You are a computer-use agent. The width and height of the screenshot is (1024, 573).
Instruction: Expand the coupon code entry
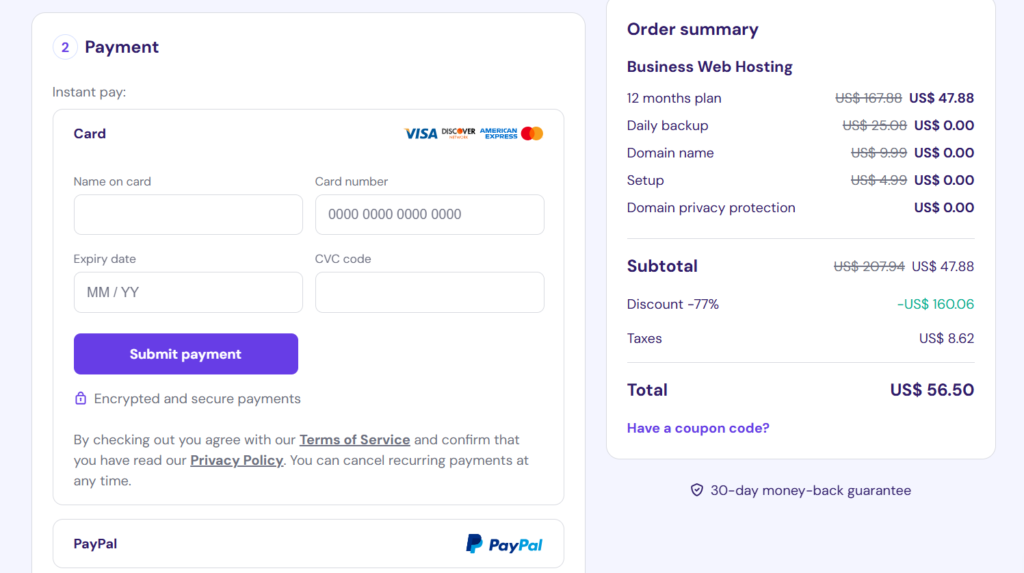[x=698, y=428]
